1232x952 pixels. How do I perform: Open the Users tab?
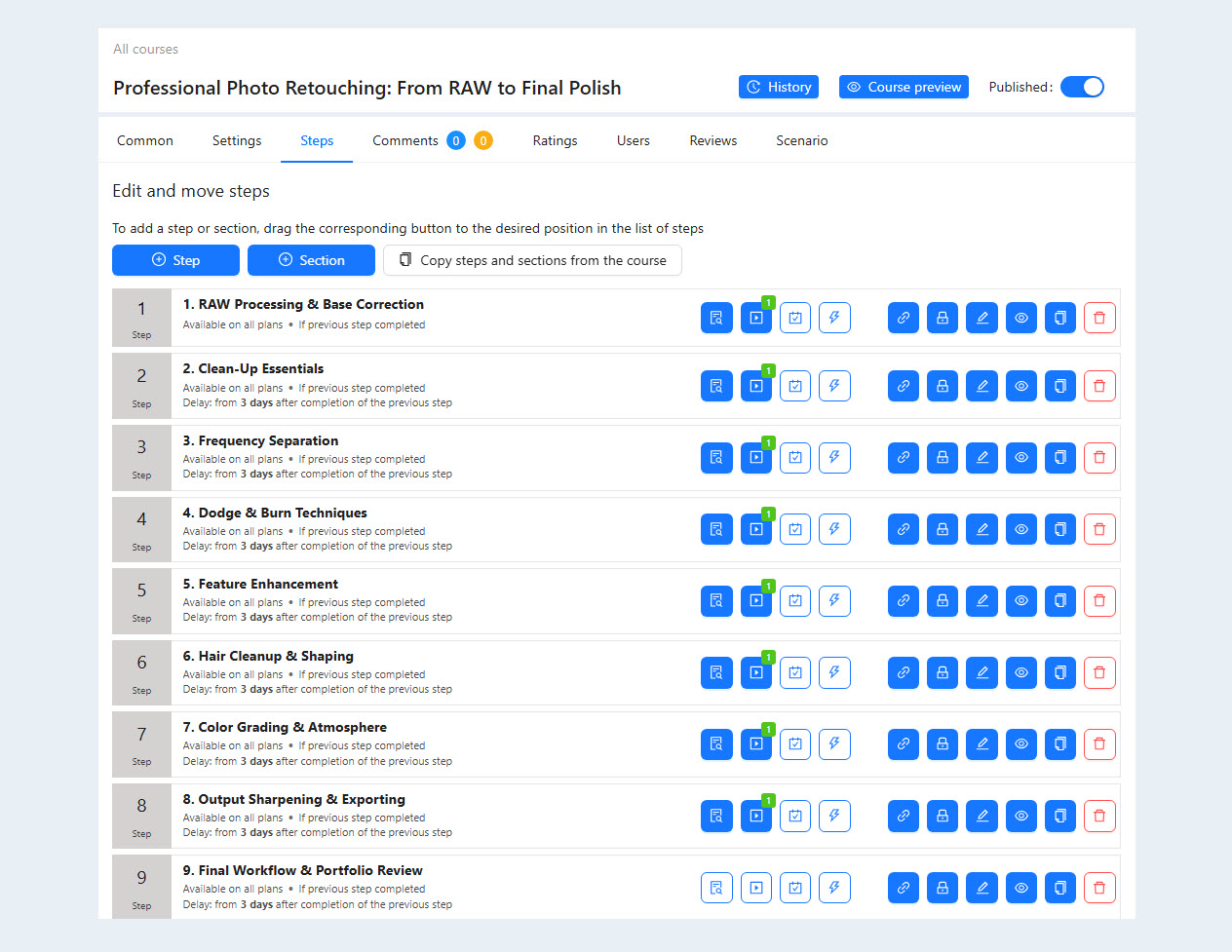tap(634, 140)
